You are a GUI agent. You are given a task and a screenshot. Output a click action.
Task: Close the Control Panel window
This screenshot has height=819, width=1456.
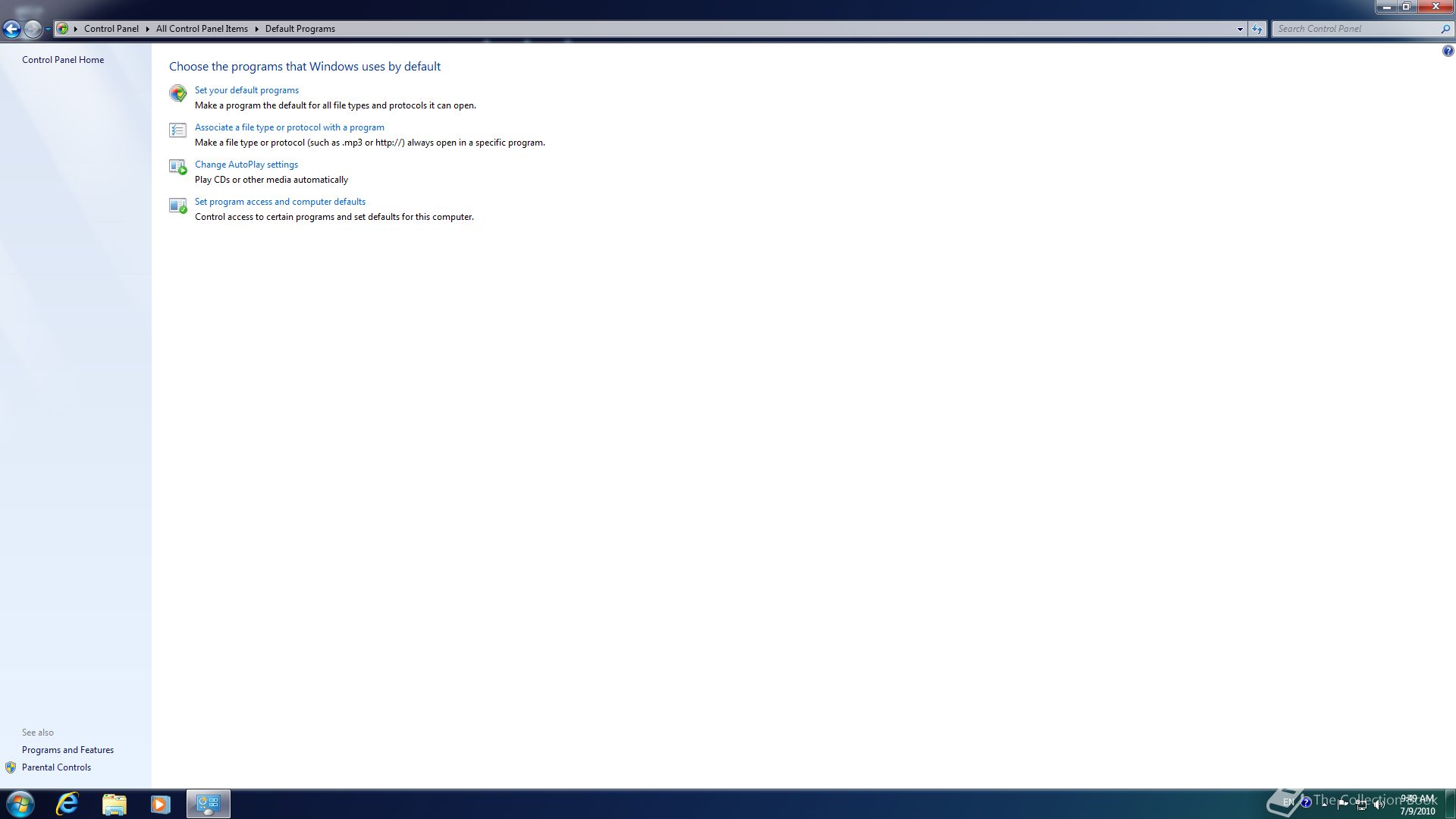click(x=1436, y=7)
